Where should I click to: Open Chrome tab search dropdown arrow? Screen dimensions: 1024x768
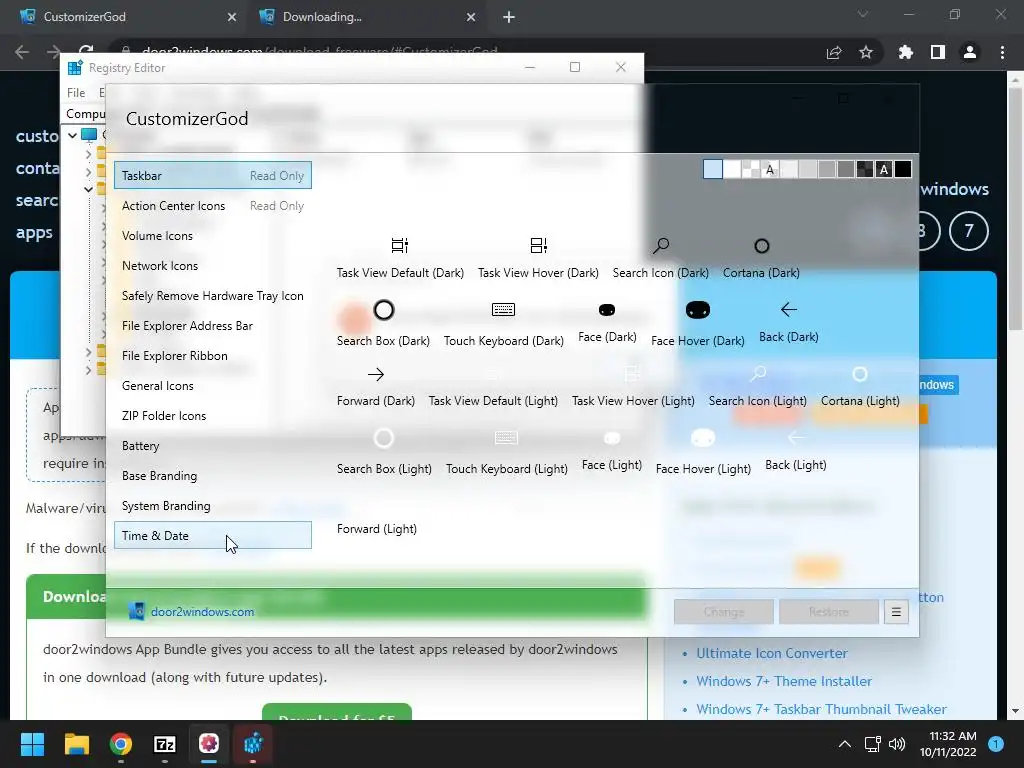click(x=863, y=14)
